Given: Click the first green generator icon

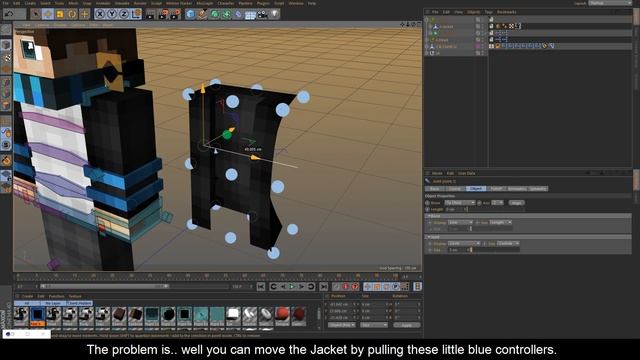Looking at the screenshot, I should (214, 14).
